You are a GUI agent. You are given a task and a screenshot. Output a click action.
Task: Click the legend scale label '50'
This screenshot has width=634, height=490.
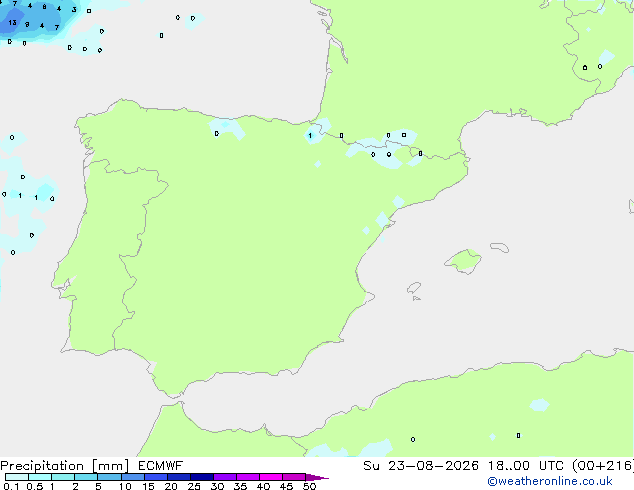click(x=309, y=486)
